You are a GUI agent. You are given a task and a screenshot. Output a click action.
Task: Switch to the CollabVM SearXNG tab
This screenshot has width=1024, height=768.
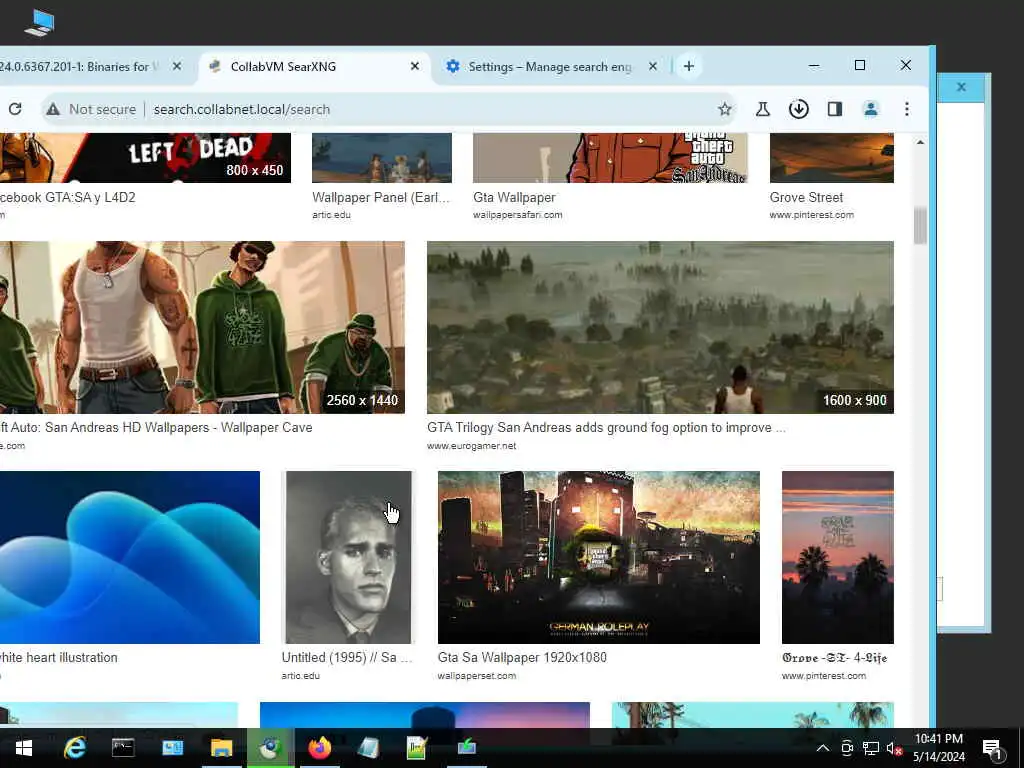(313, 67)
